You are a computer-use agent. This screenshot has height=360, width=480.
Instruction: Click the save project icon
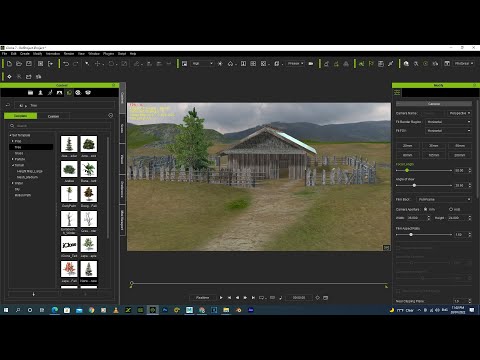pyautogui.click(x=29, y=64)
